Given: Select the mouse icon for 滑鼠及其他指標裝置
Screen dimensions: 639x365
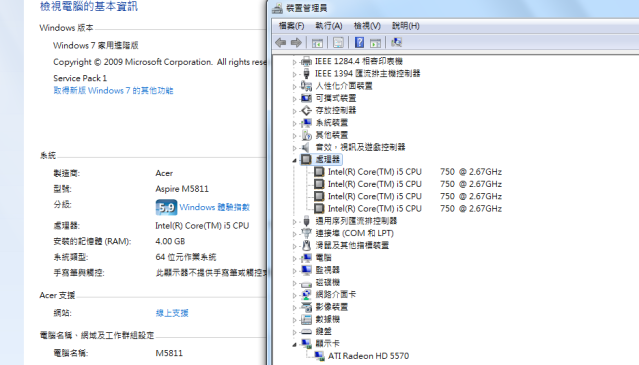Looking at the screenshot, I should [306, 245].
